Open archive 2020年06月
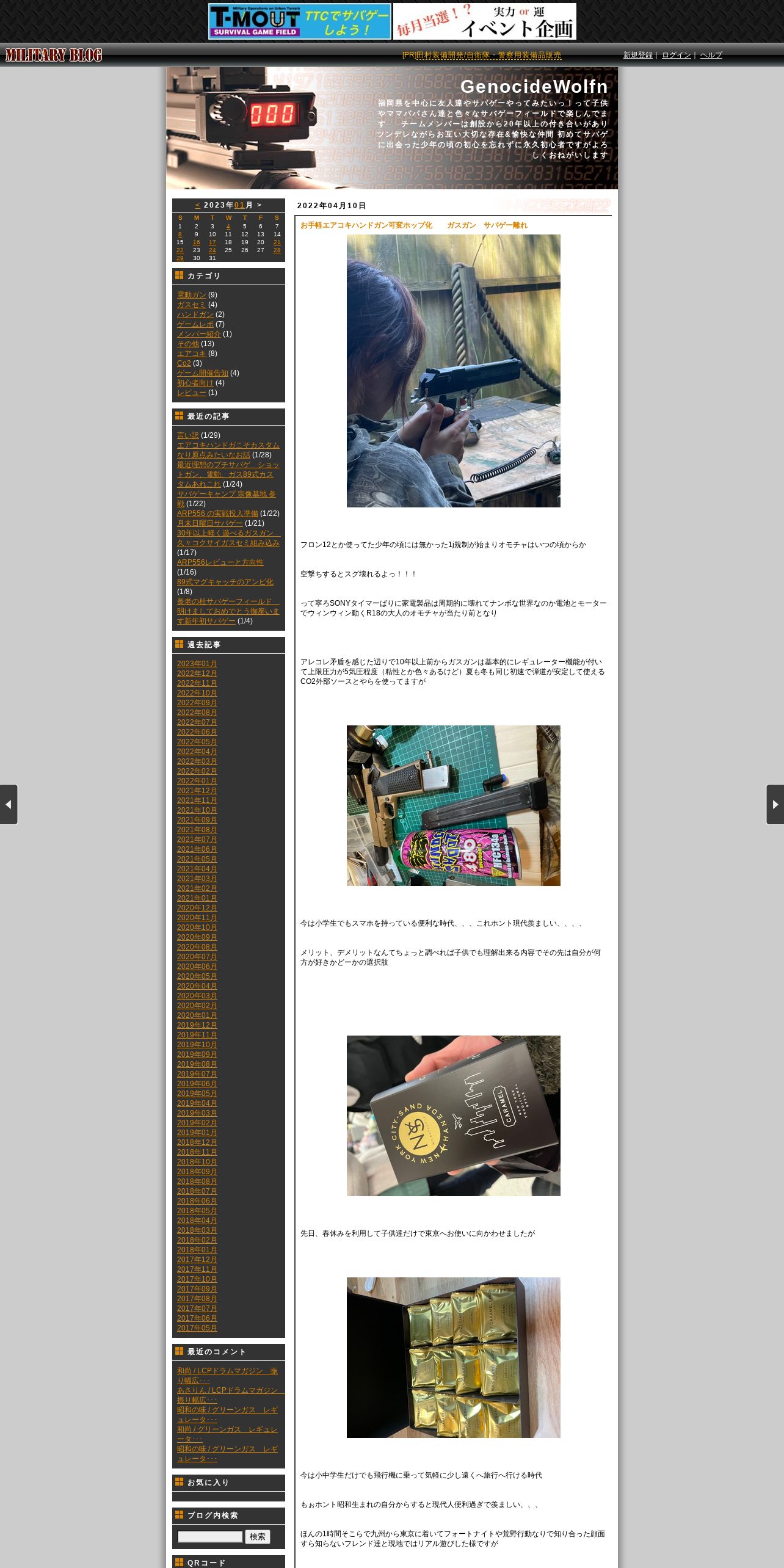Screen dimensions: 784x1568 click(x=197, y=967)
